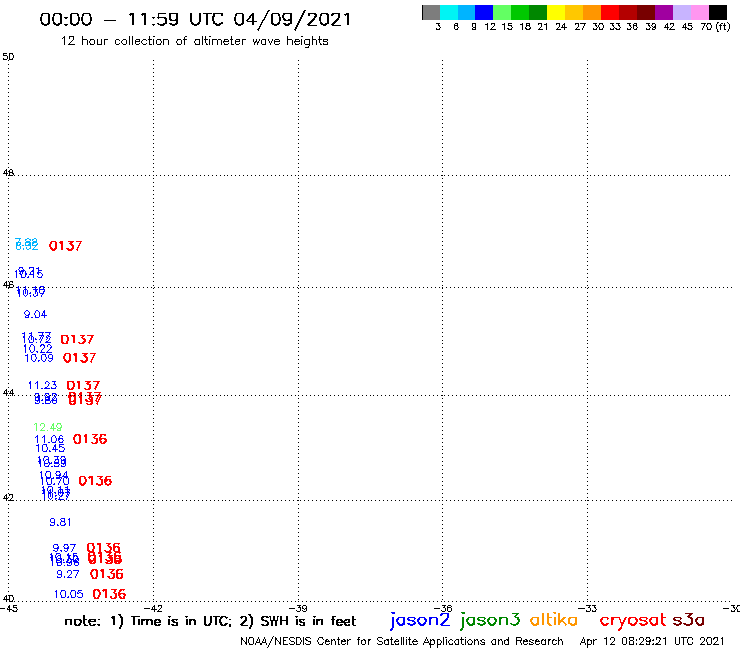The image size is (740, 650).
Task: Select the longitude axis label '-39'
Action: click(298, 608)
